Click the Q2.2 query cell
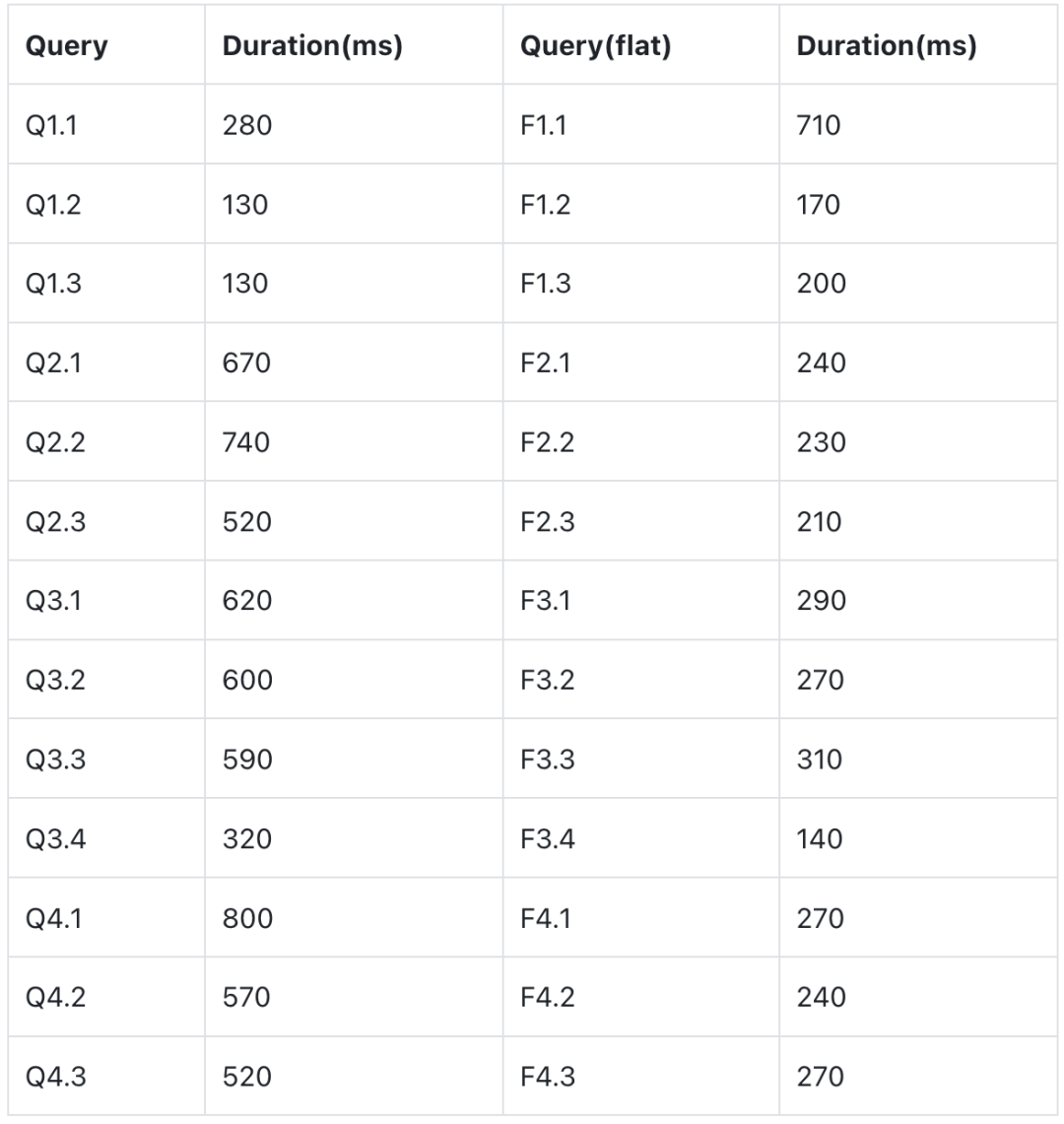The width and height of the screenshot is (1064, 1124). 55,442
